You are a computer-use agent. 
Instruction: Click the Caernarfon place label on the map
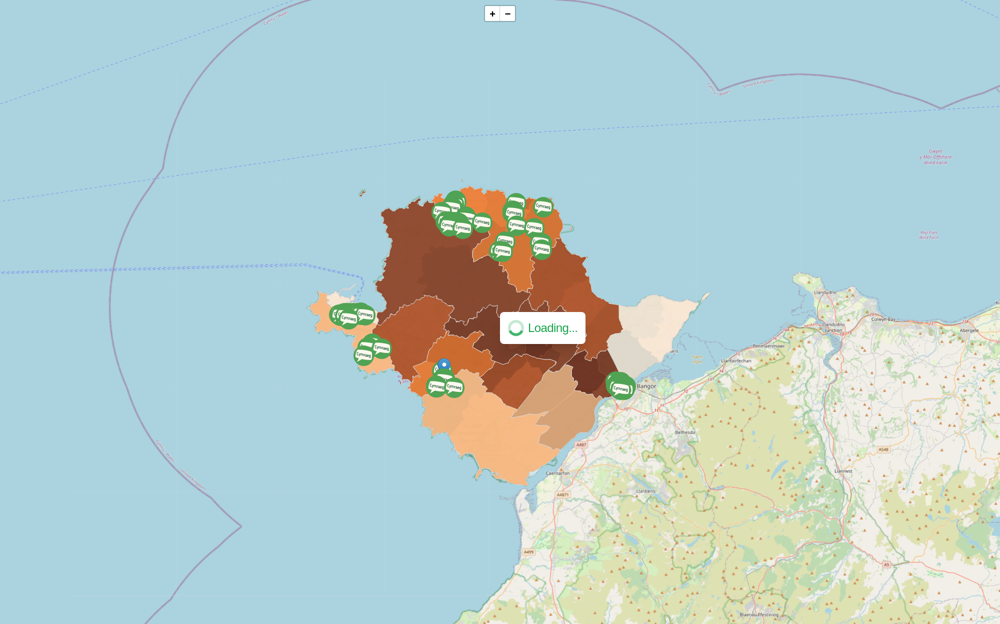tap(558, 472)
